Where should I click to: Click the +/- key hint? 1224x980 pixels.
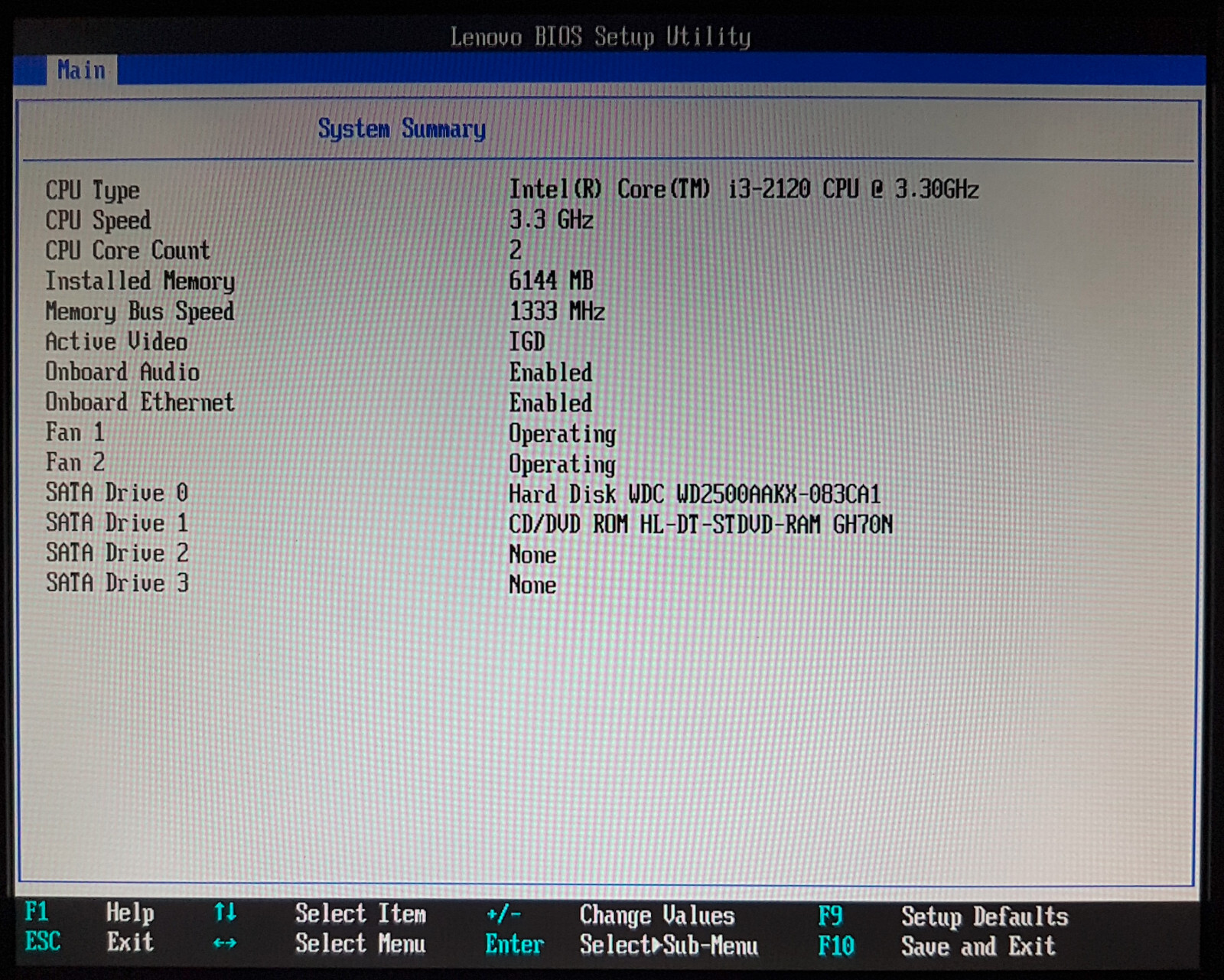tap(503, 914)
